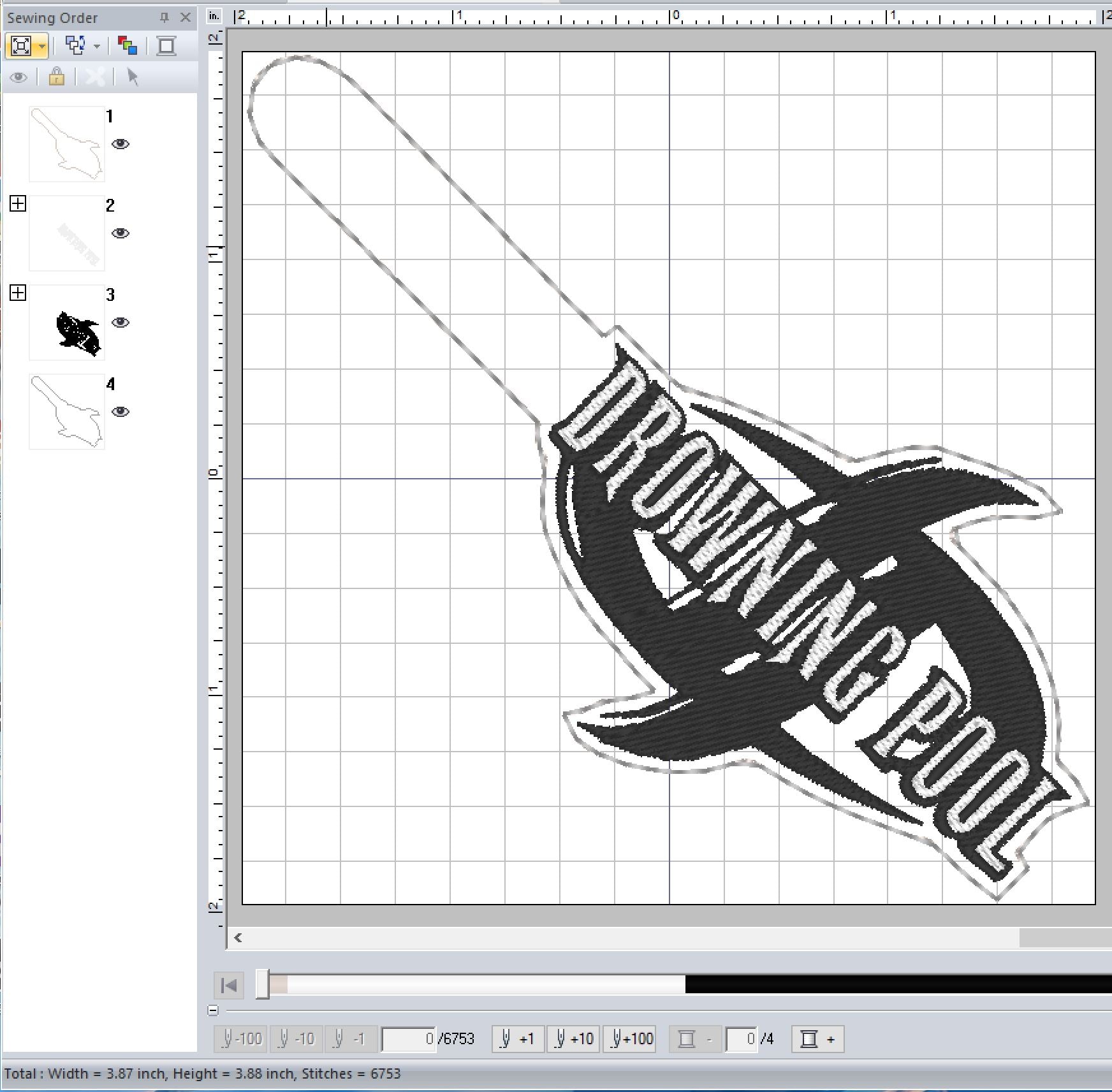Viewport: 1112px width, 1092px height.
Task: Hide sewing order item 4 outline
Action: coord(121,412)
